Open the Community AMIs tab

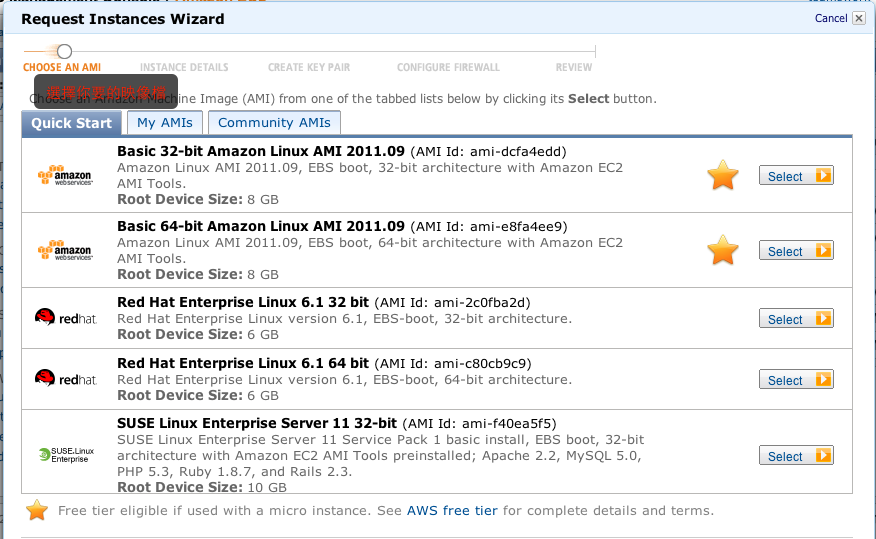274,123
